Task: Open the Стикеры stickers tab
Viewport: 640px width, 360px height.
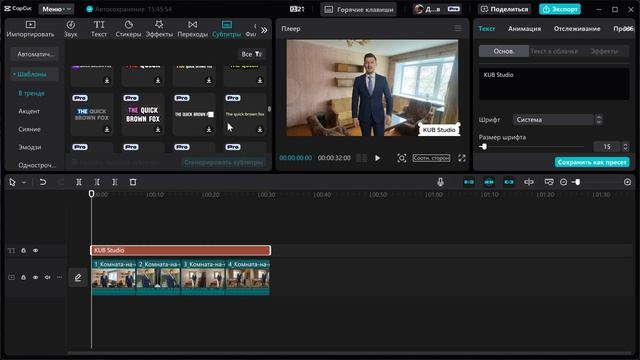Action: point(128,29)
